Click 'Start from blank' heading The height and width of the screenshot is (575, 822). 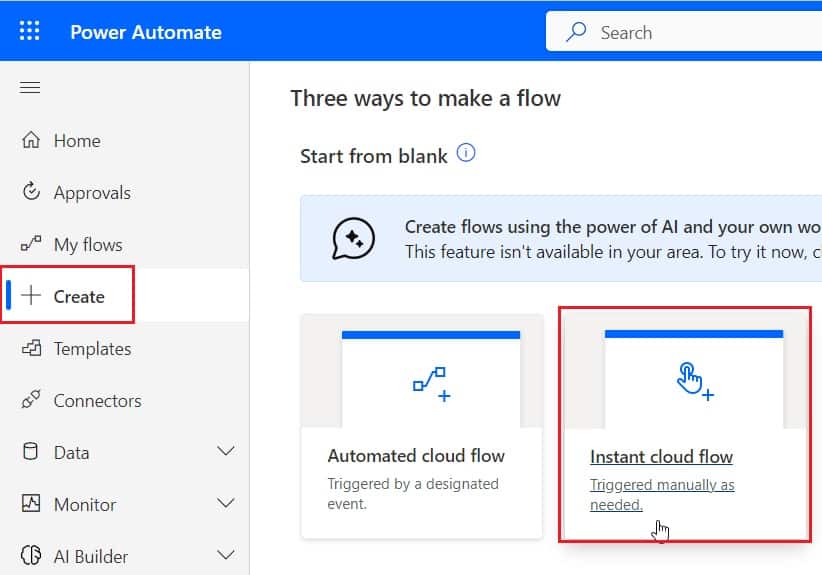pos(374,156)
